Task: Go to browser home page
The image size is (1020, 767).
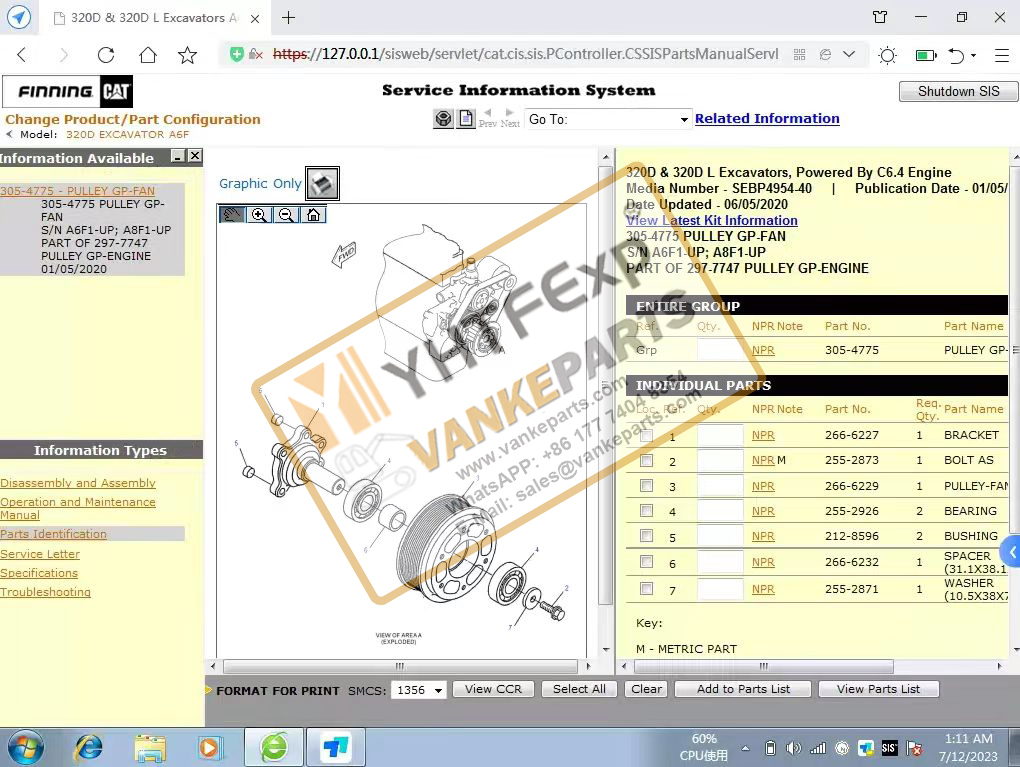Action: [x=148, y=55]
